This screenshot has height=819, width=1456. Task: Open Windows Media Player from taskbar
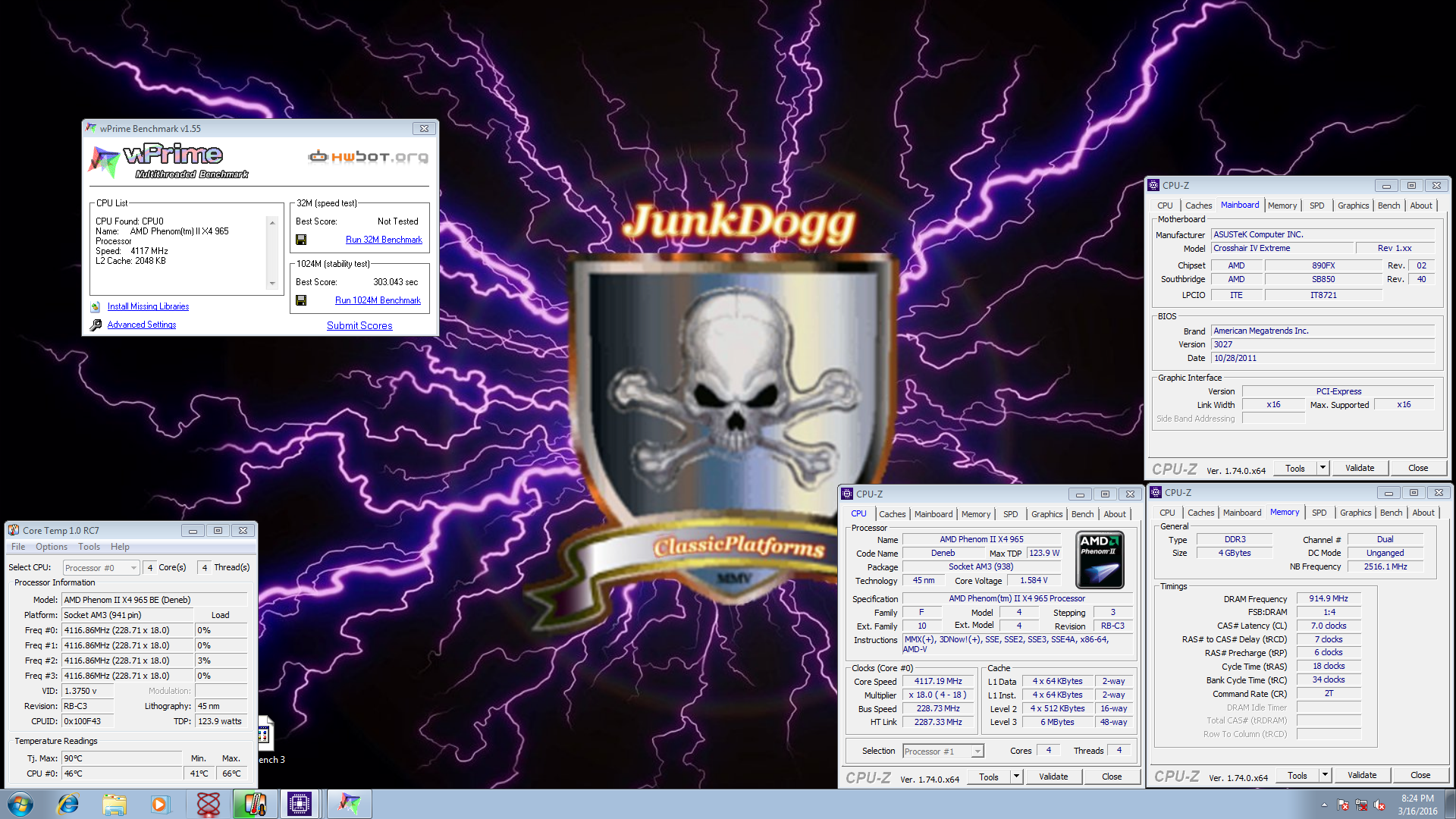(159, 804)
